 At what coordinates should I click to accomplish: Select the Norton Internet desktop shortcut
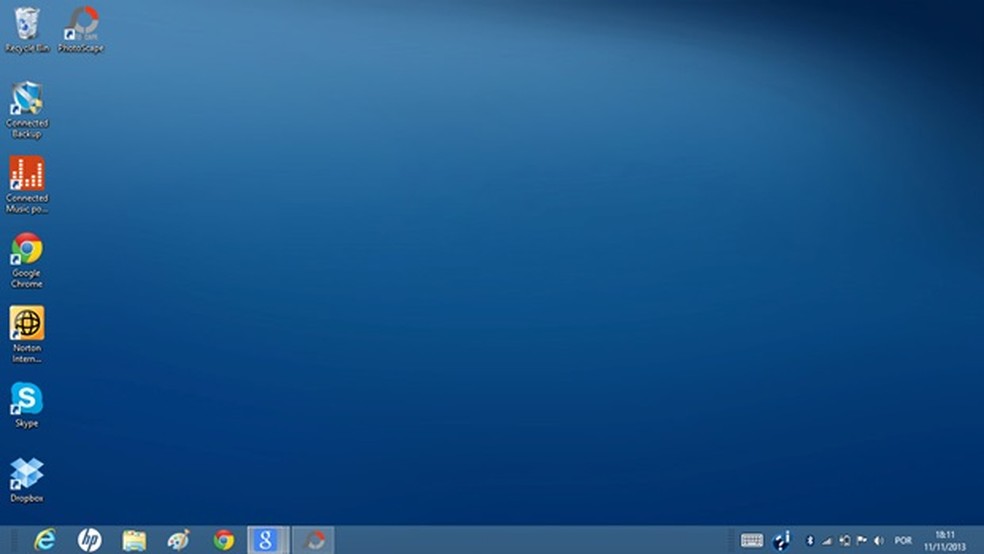click(x=26, y=334)
